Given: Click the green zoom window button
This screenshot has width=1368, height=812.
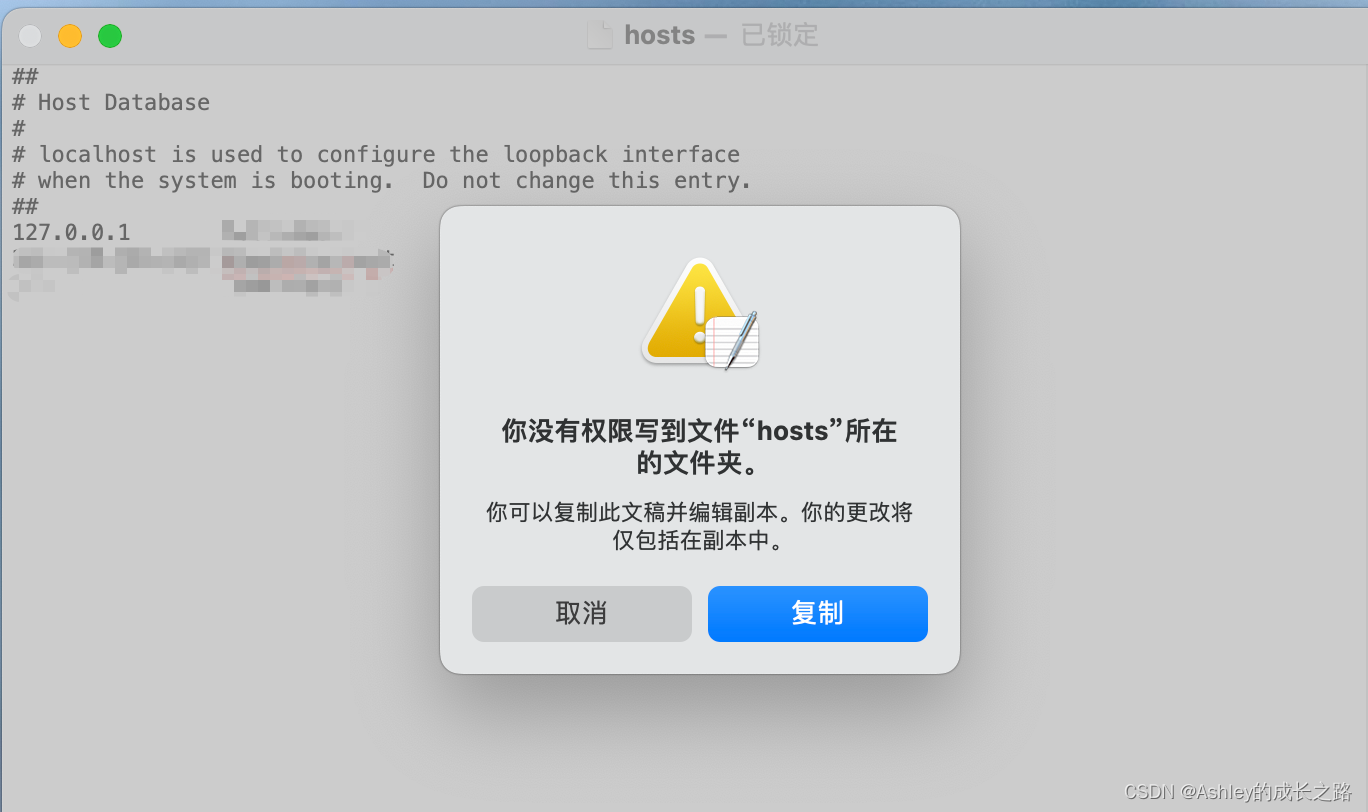Looking at the screenshot, I should point(110,36).
